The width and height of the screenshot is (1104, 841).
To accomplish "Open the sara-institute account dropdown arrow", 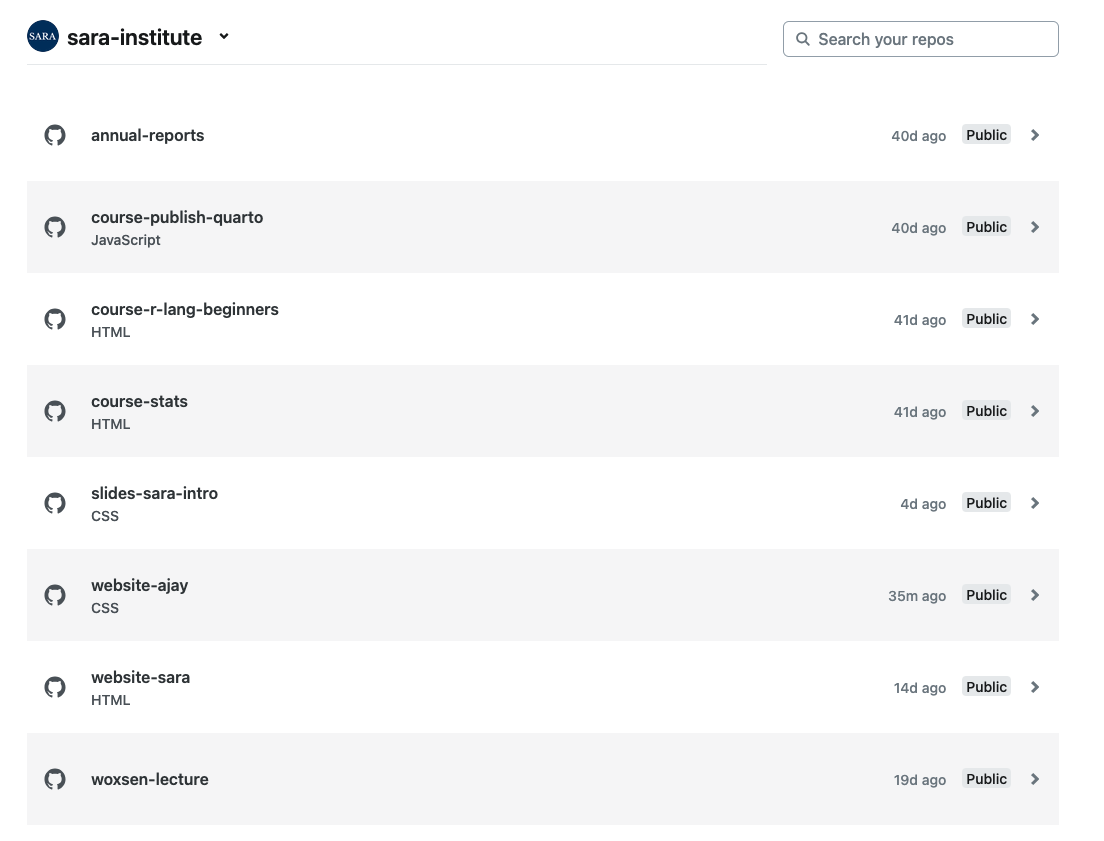I will [x=224, y=37].
